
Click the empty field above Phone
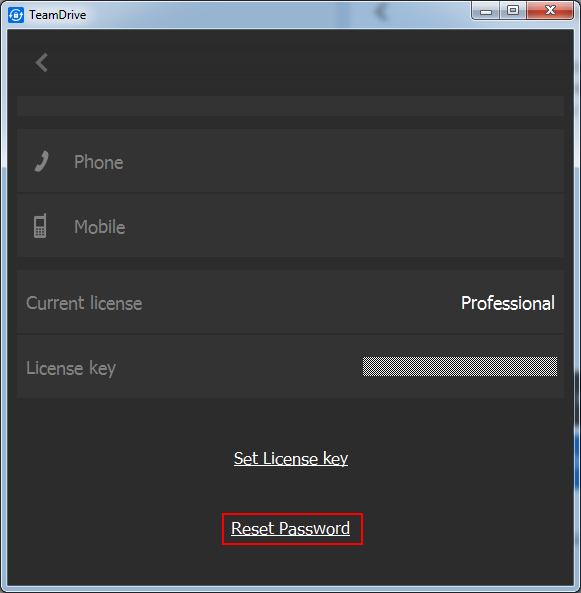click(290, 106)
